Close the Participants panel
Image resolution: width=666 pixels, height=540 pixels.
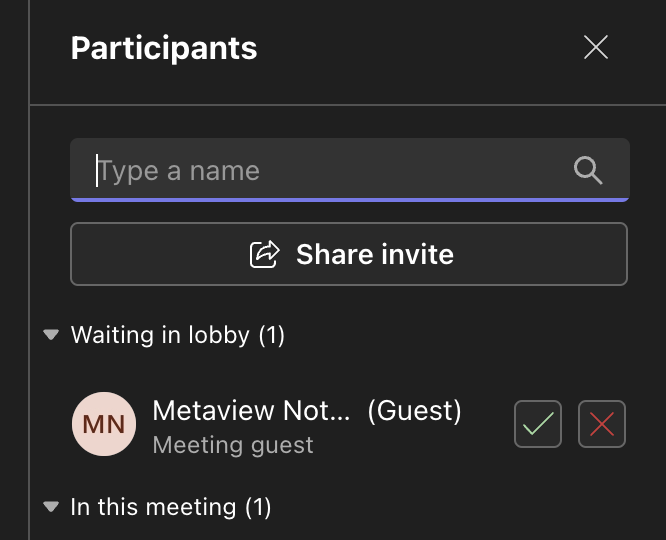click(x=596, y=47)
